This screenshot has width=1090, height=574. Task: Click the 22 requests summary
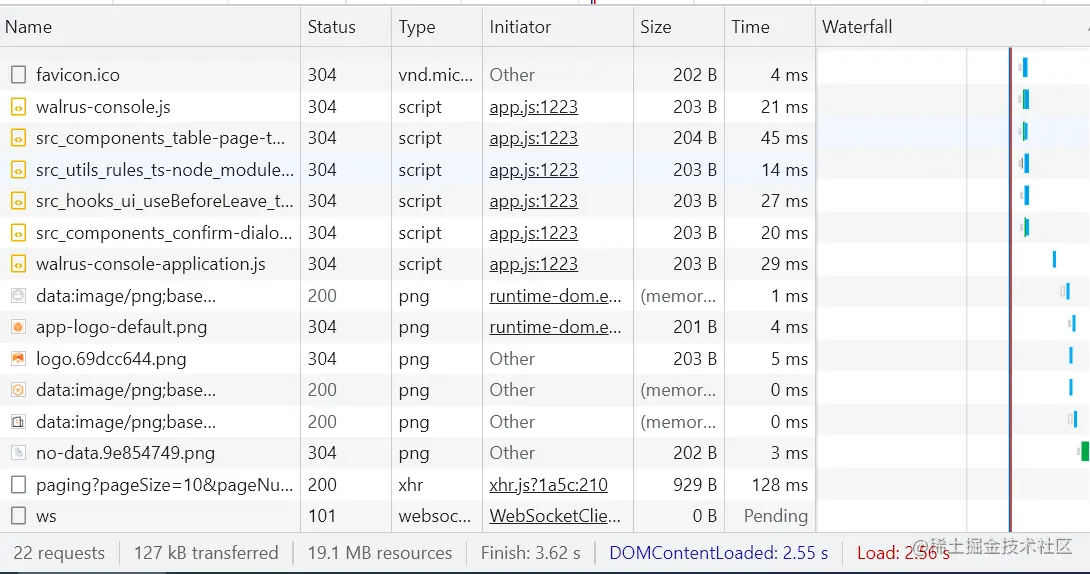(x=59, y=553)
